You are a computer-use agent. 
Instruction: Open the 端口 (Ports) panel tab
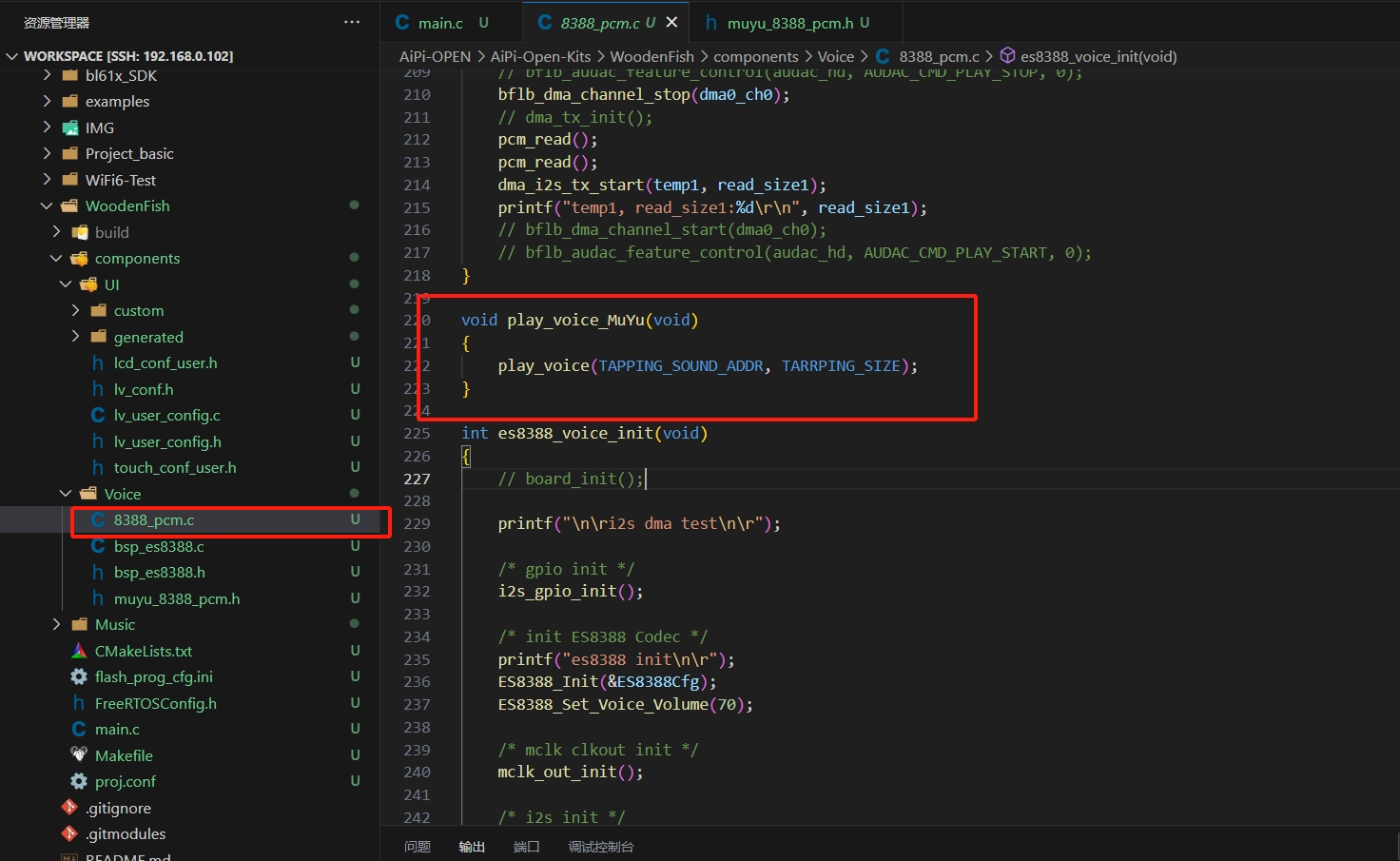[x=527, y=847]
